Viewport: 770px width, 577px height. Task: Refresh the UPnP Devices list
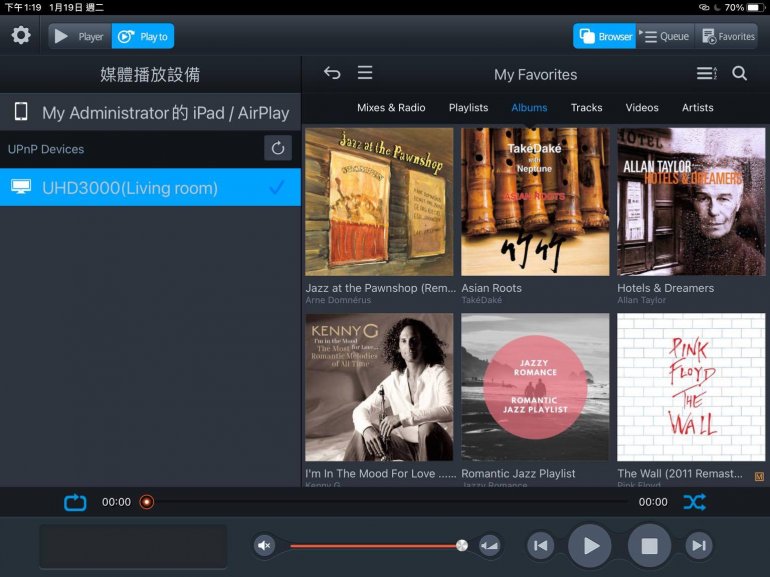click(278, 148)
